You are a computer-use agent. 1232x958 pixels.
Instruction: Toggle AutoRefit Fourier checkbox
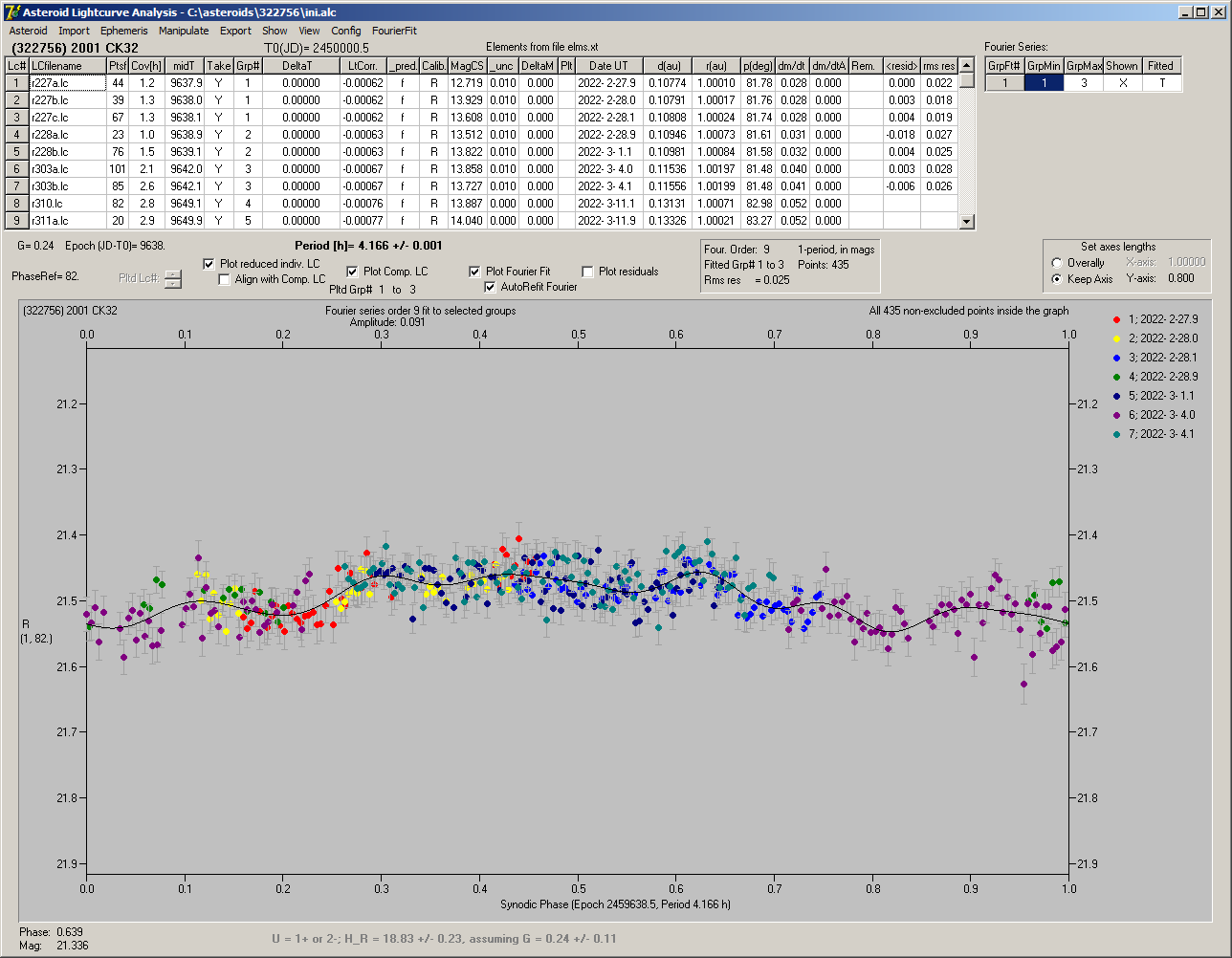pos(491,287)
